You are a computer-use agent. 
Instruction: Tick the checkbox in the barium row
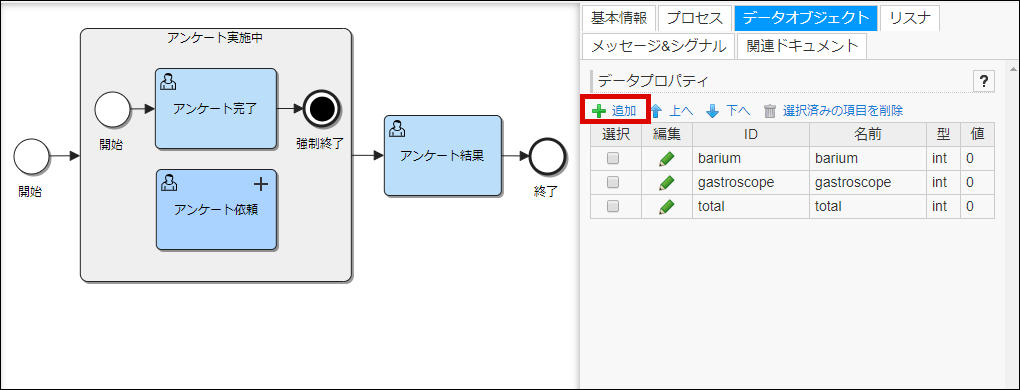[613, 159]
